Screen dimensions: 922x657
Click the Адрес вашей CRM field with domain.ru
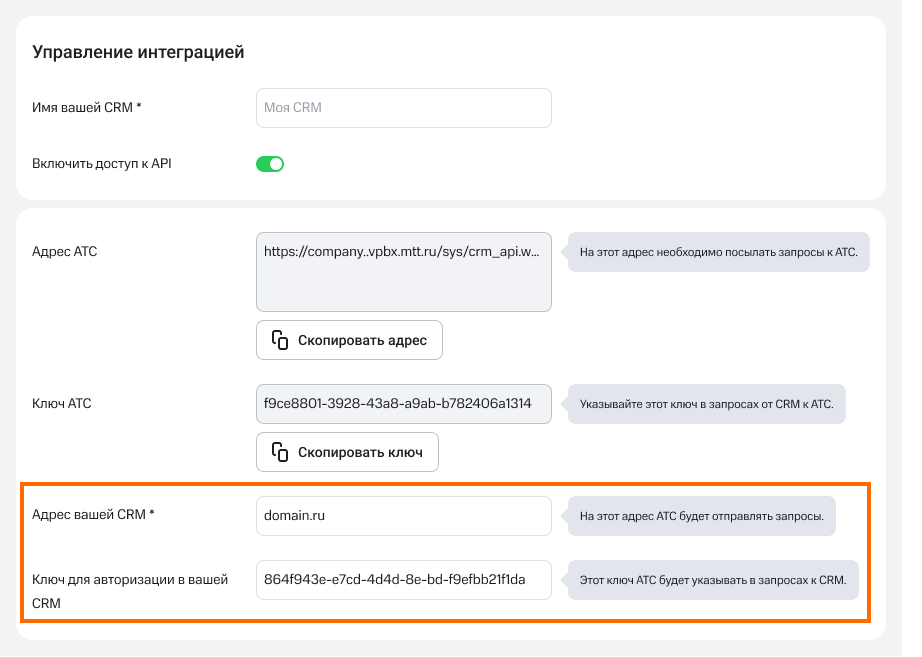click(403, 516)
